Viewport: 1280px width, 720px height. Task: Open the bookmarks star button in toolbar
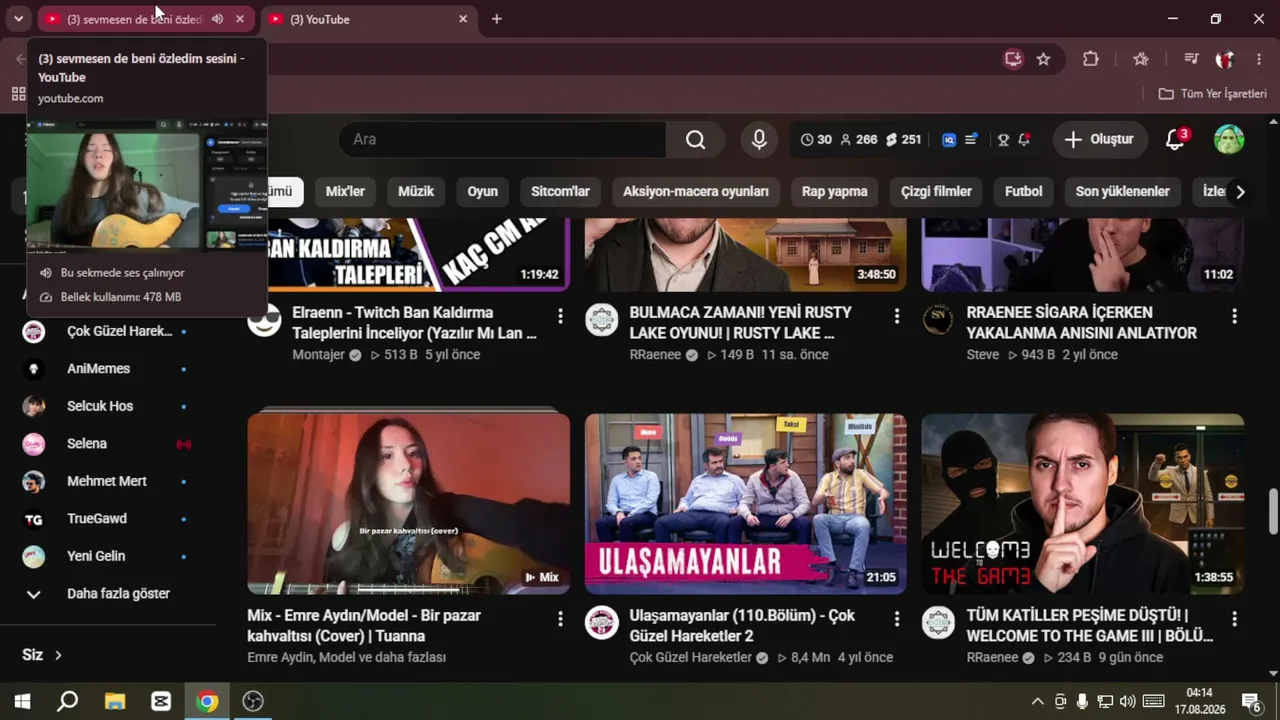click(x=1141, y=59)
